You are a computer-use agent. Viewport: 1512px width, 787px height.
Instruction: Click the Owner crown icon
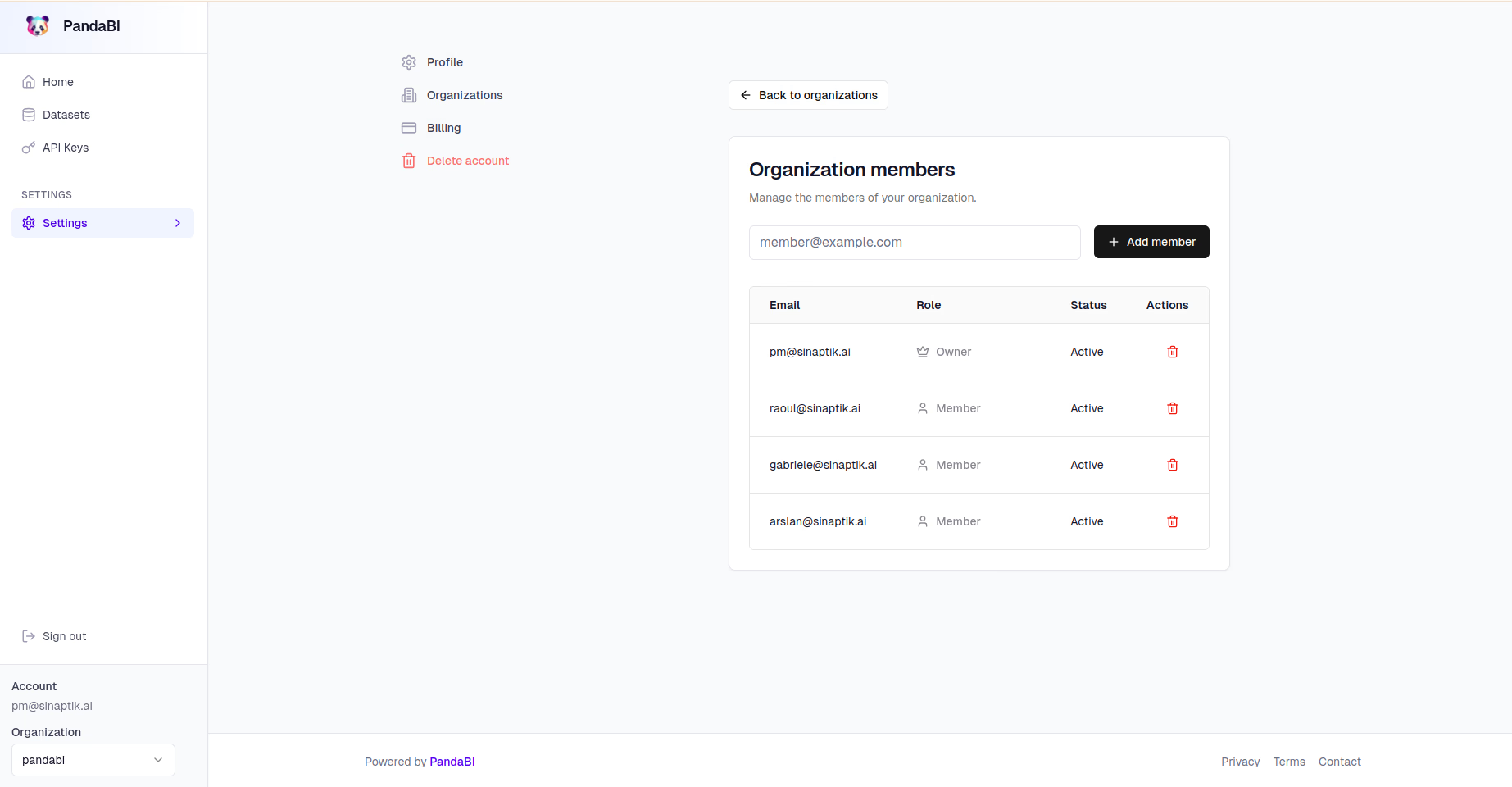click(x=923, y=352)
